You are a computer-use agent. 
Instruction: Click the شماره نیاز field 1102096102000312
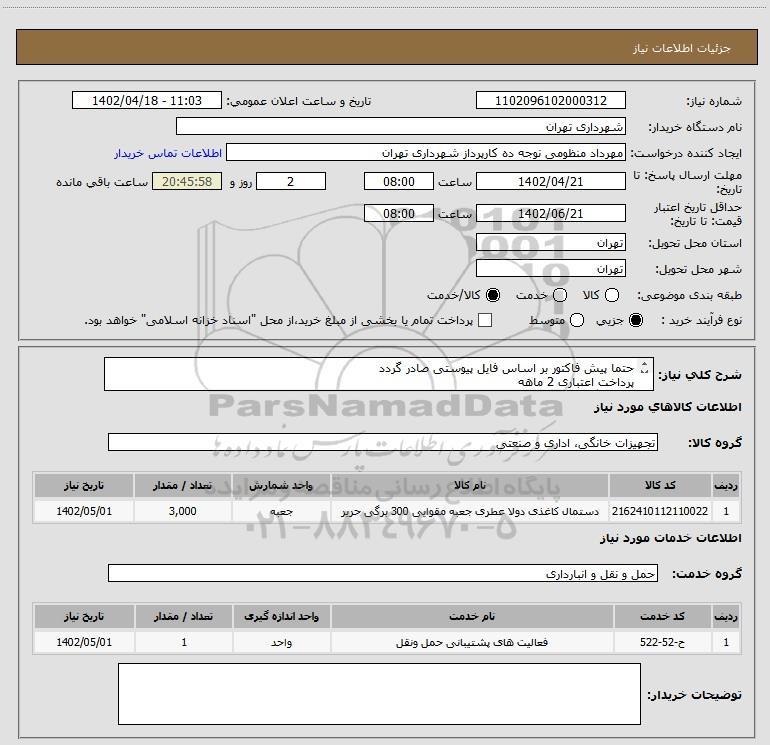click(550, 101)
